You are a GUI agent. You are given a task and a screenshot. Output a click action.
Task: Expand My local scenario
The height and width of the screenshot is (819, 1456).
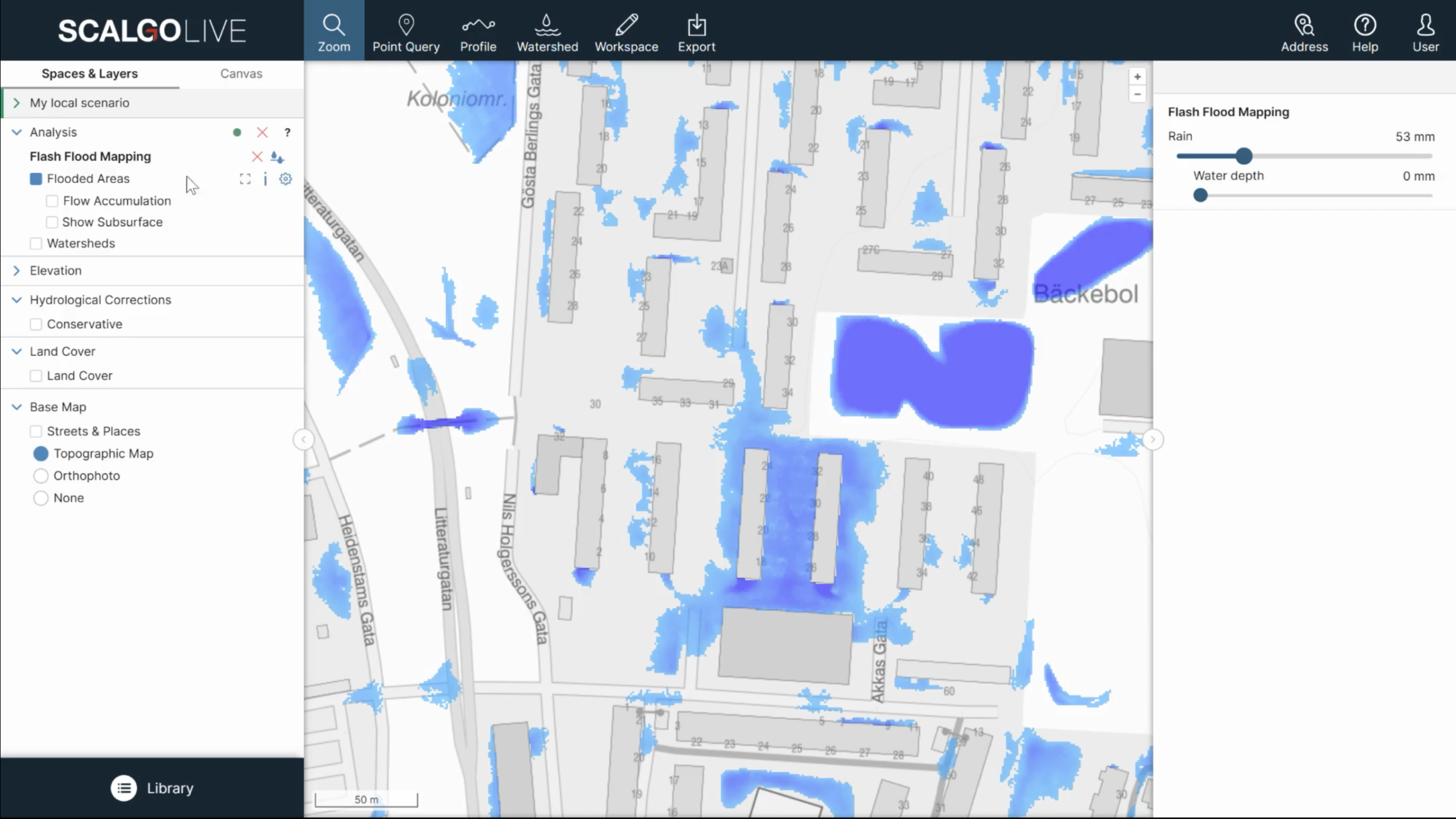pyautogui.click(x=16, y=103)
